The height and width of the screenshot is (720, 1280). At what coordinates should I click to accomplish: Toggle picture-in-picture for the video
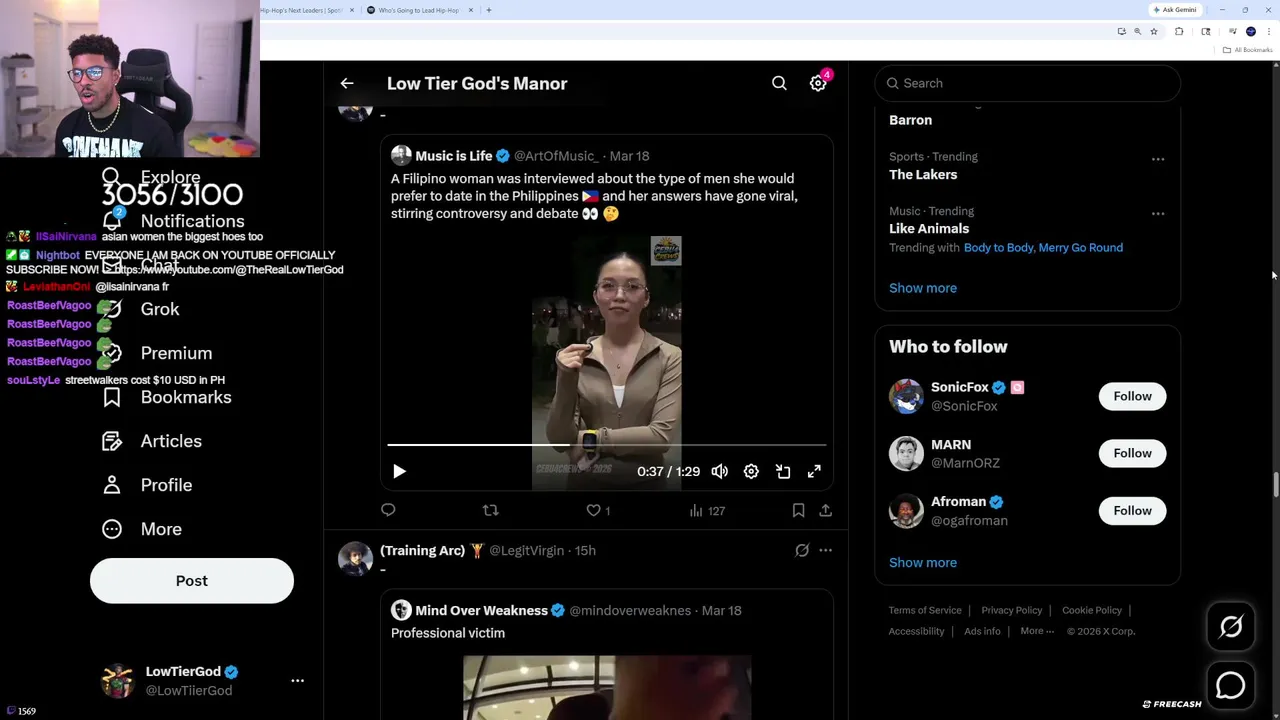tap(783, 471)
